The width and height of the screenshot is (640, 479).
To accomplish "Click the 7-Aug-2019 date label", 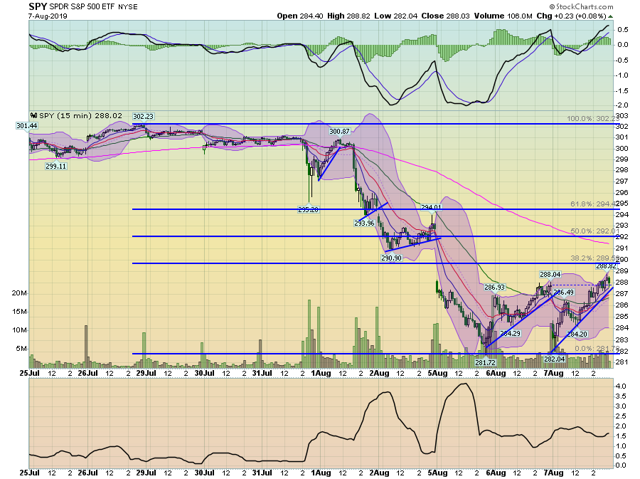I will click(48, 16).
